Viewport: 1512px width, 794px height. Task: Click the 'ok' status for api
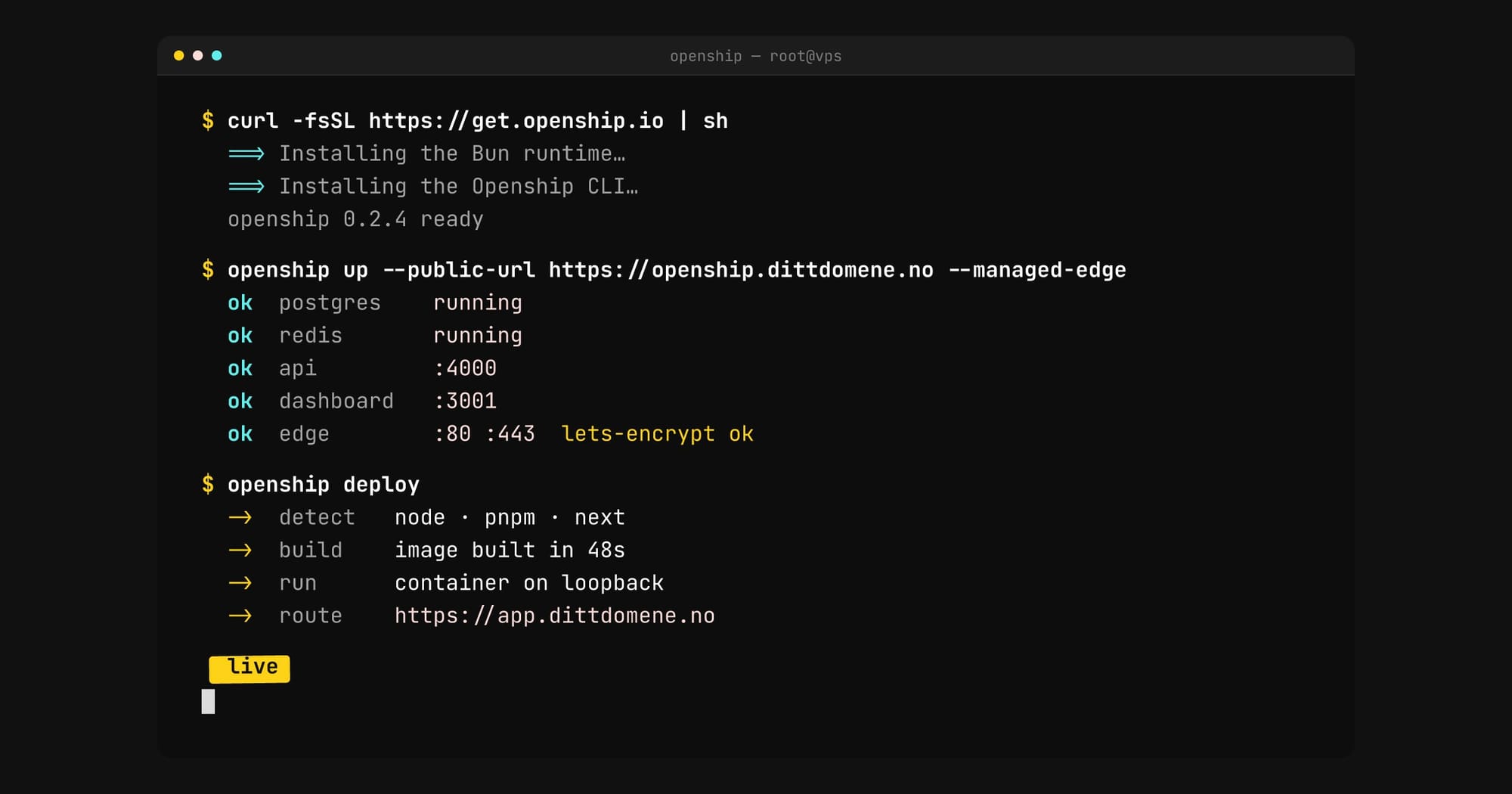point(240,368)
